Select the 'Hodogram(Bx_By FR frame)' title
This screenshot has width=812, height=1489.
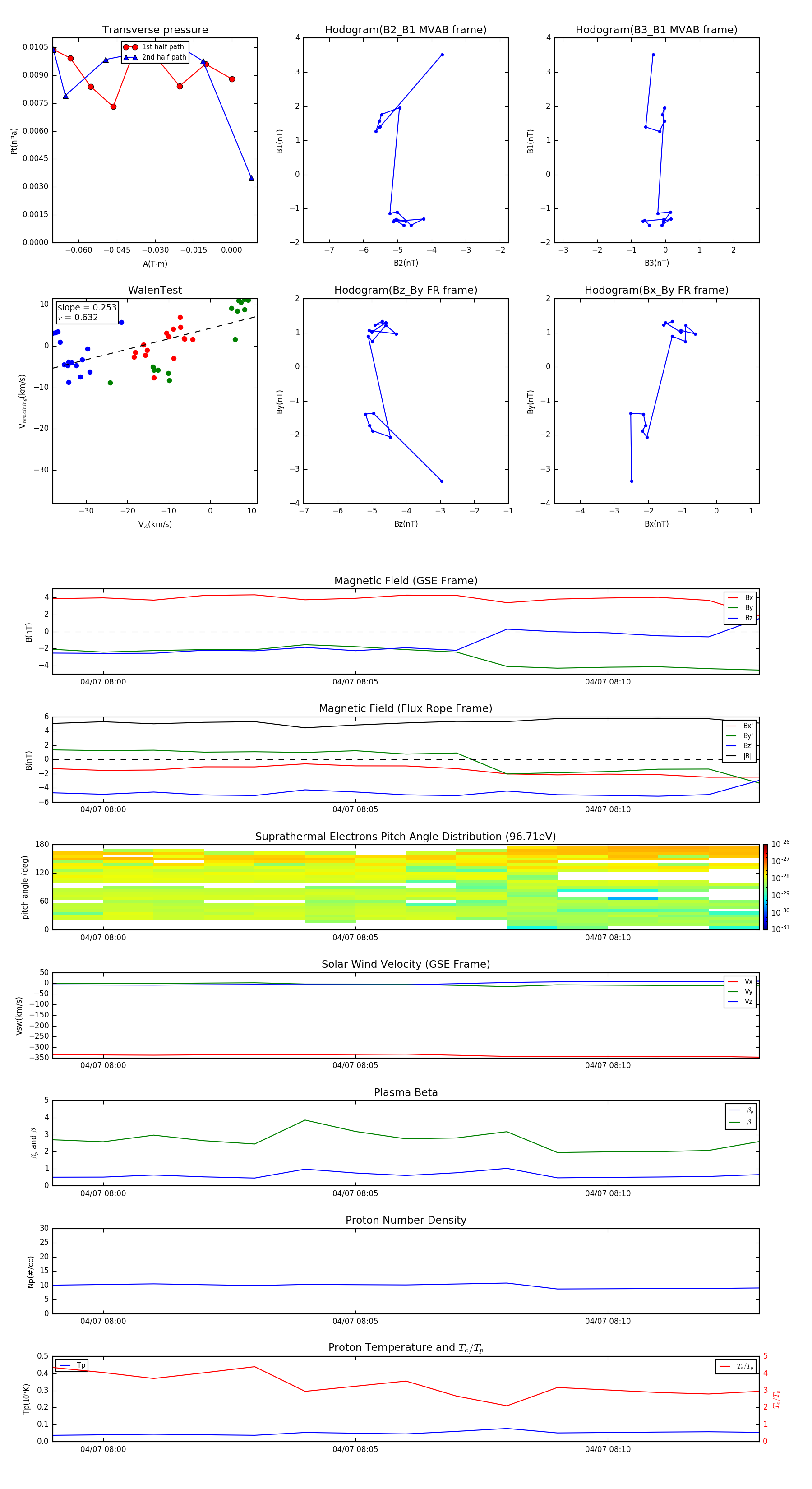(656, 290)
